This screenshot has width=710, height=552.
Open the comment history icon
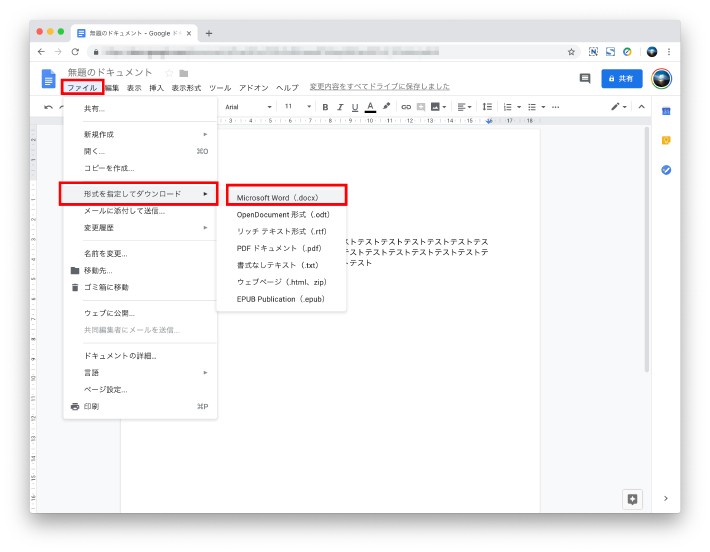(585, 79)
